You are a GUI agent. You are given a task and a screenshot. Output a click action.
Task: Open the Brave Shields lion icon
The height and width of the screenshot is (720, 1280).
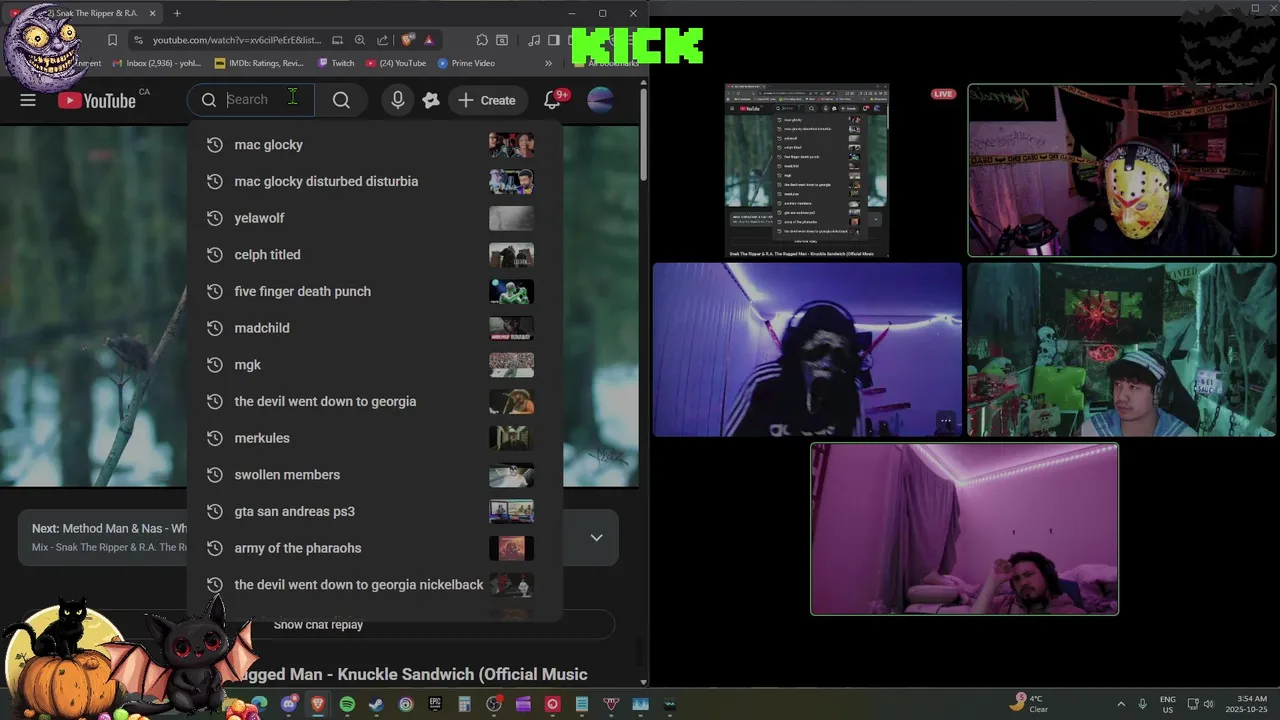407,40
